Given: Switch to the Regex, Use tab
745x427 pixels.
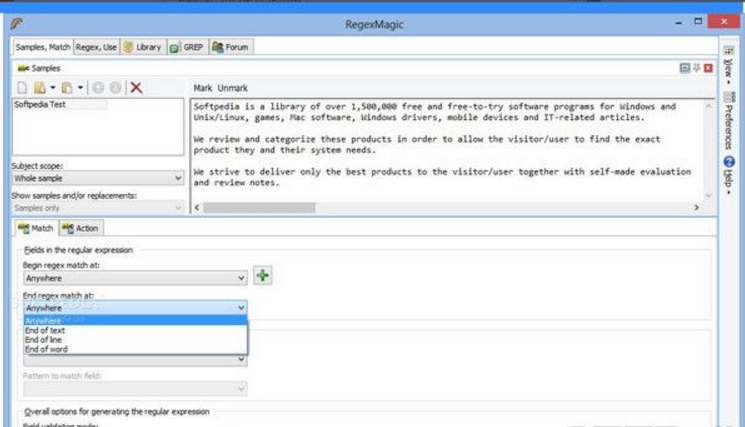Looking at the screenshot, I should (x=96, y=47).
